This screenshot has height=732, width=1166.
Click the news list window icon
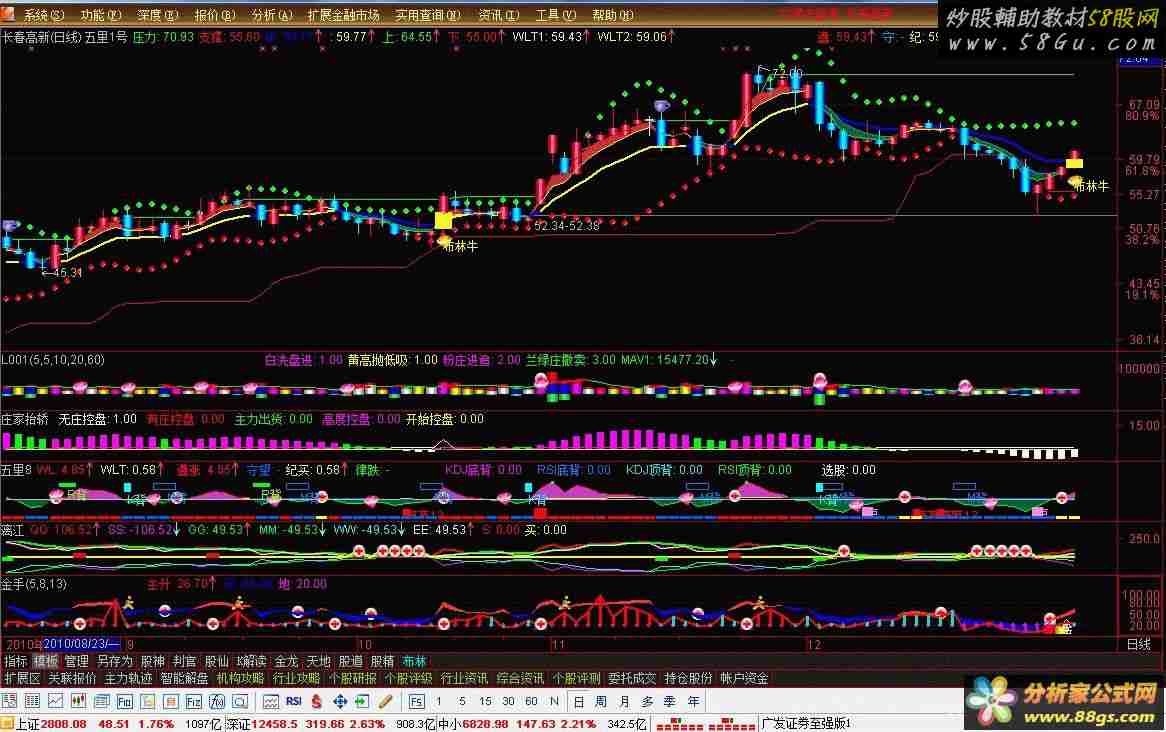pos(101,701)
